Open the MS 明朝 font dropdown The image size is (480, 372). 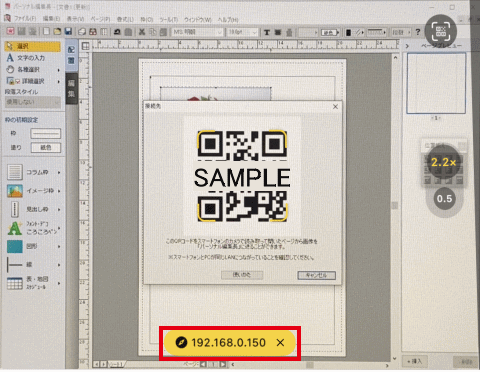coord(197,32)
